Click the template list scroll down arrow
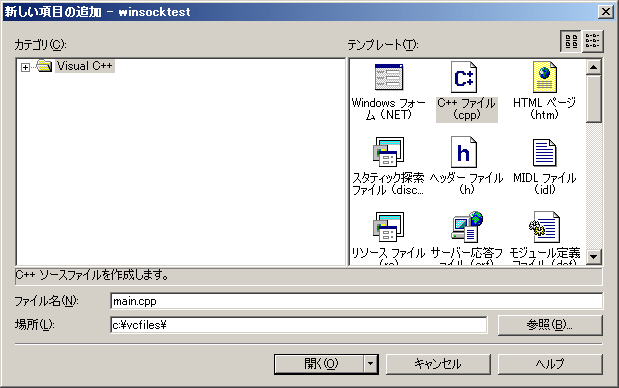This screenshot has height=388, width=619. point(593,257)
